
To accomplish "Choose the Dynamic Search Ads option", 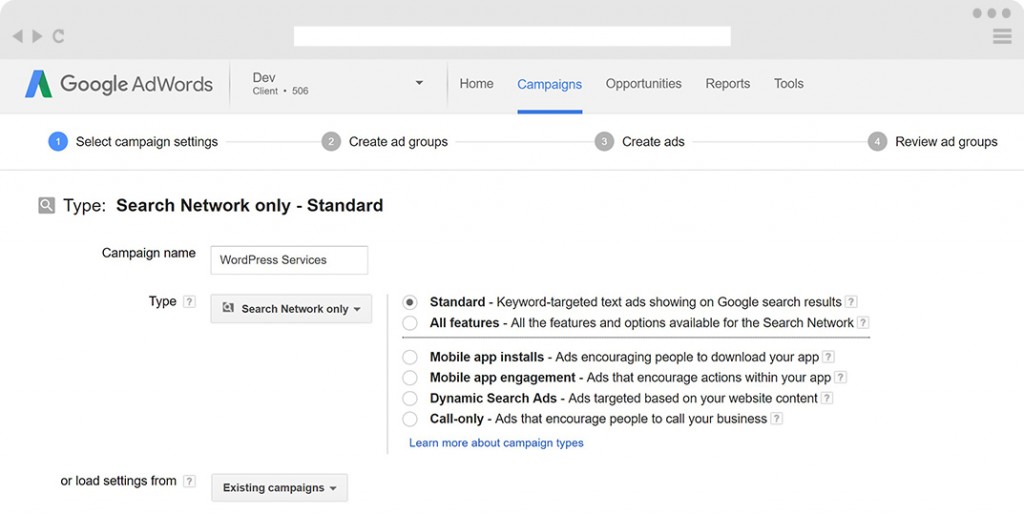I will (410, 398).
